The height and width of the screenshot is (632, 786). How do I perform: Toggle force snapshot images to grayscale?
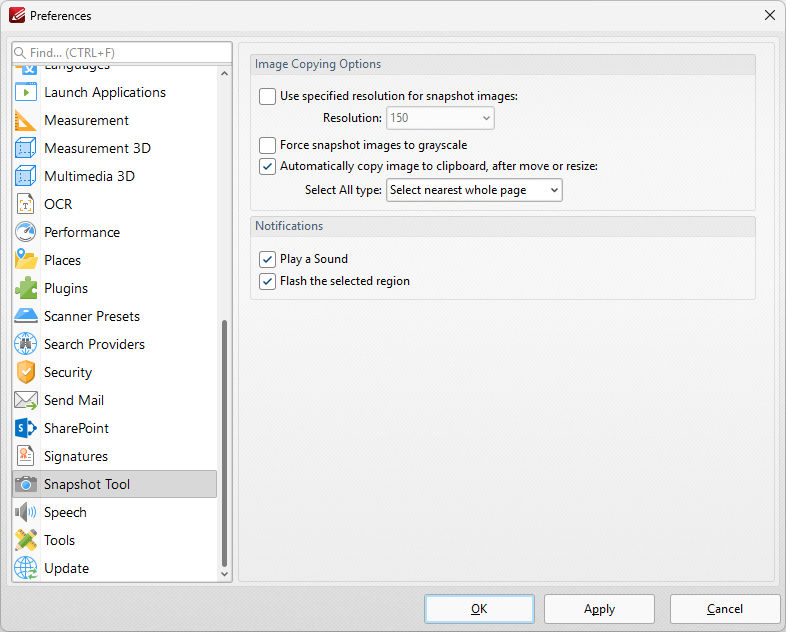point(267,145)
